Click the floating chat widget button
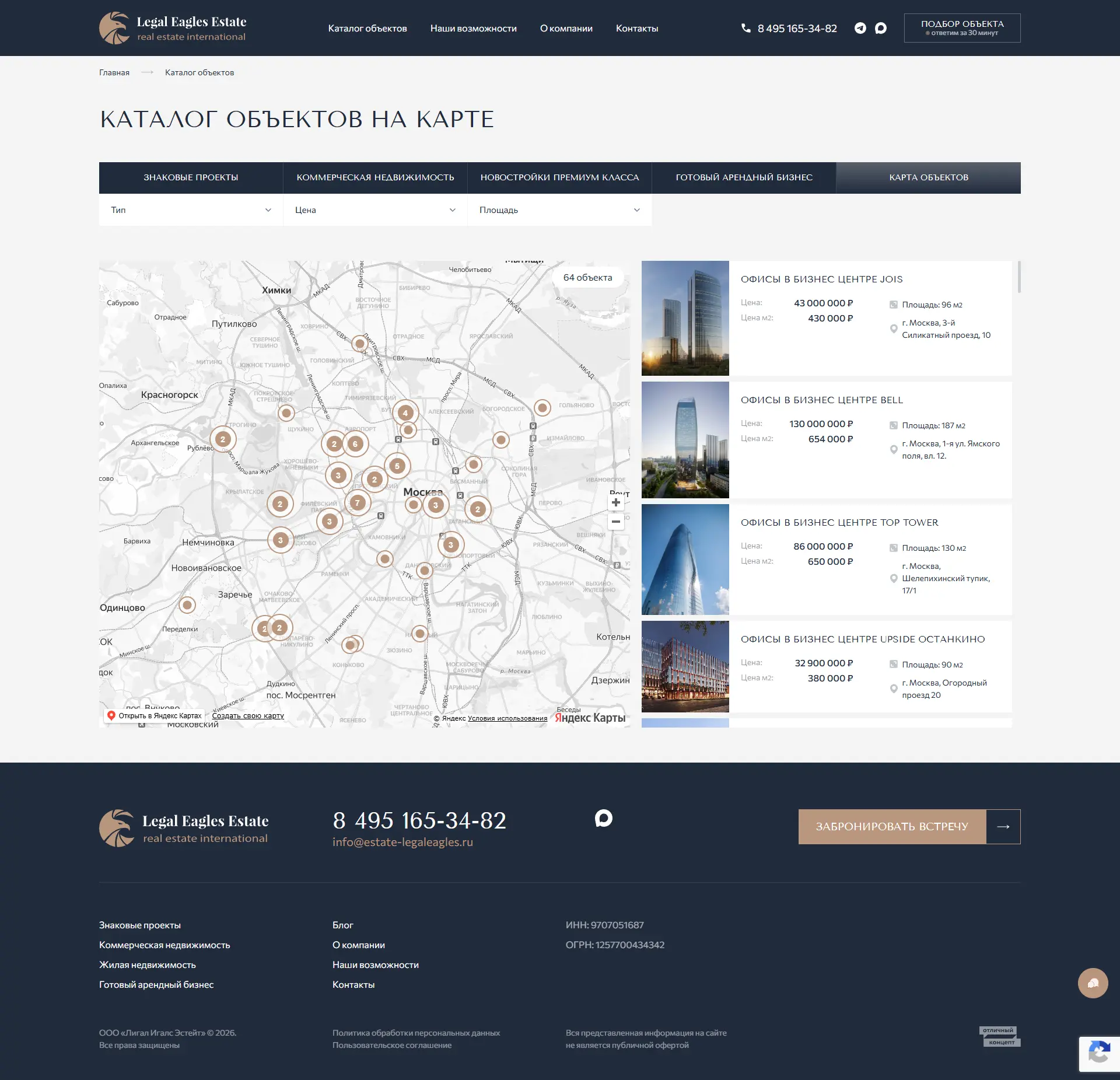Image resolution: width=1120 pixels, height=1080 pixels. [1093, 983]
